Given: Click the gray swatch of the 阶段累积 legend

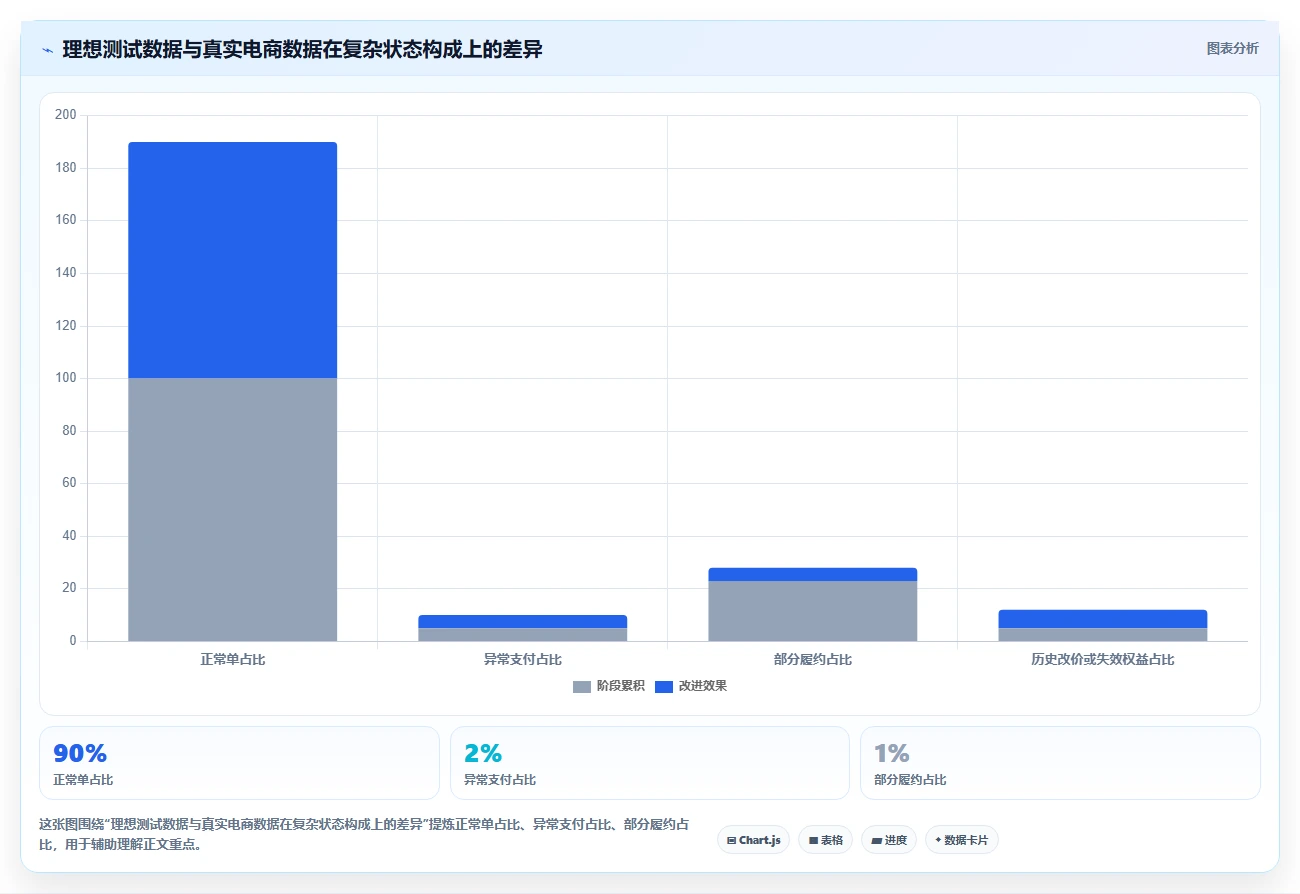Looking at the screenshot, I should [582, 687].
